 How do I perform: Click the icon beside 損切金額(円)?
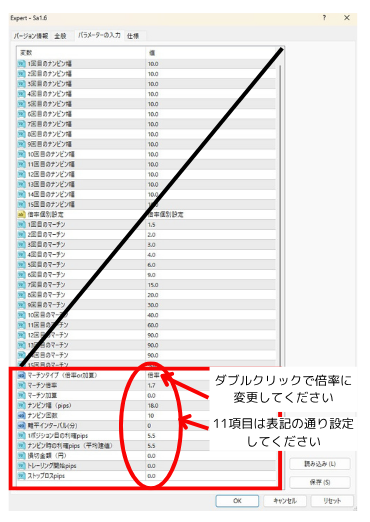[22, 456]
